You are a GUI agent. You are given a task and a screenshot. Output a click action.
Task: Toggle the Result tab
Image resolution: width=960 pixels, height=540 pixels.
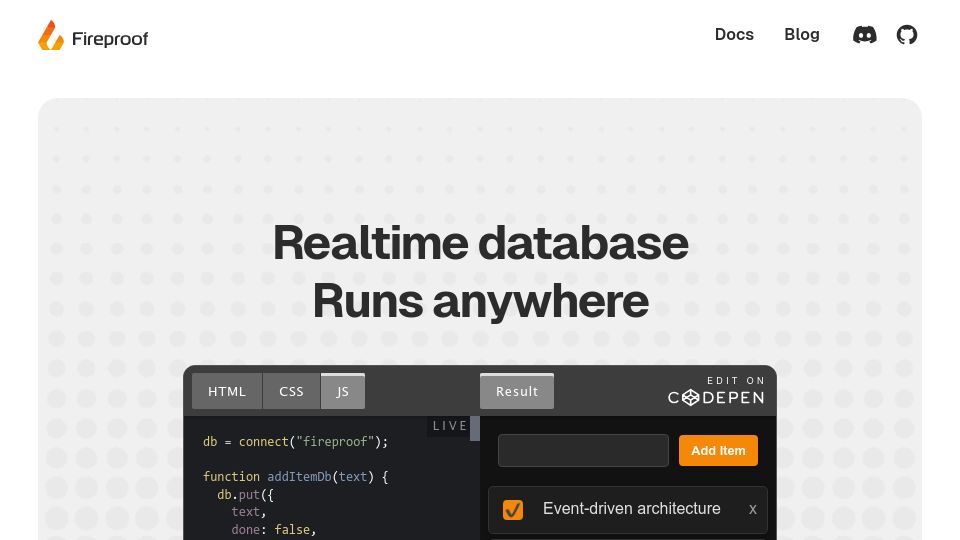tap(517, 391)
